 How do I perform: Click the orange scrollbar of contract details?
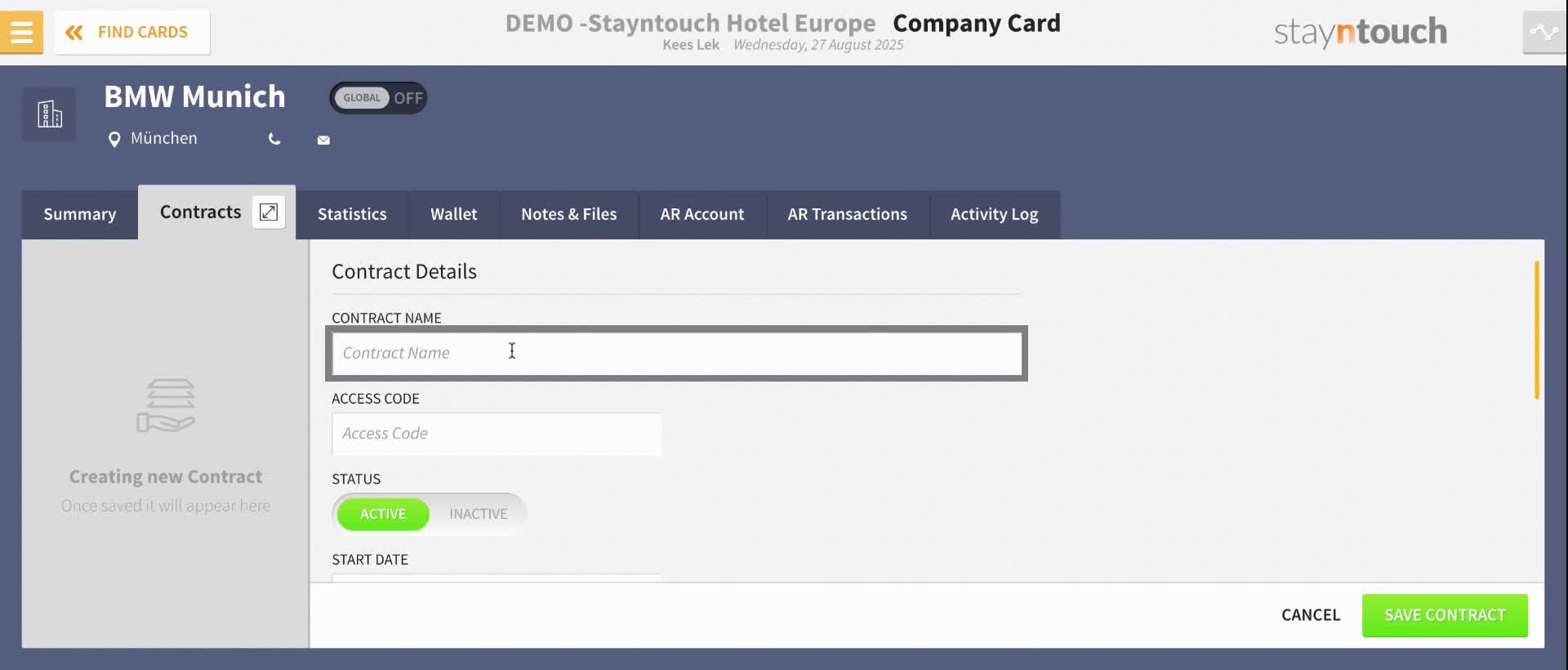point(1537,330)
